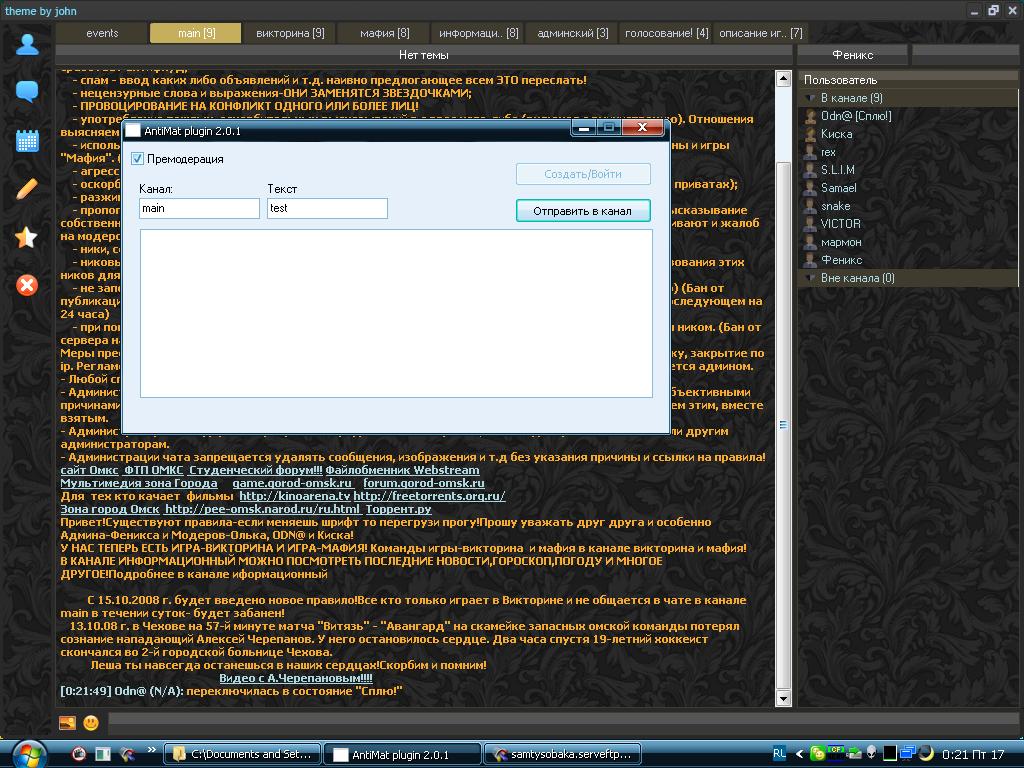Click the Канал input field containing 'main'

tap(199, 208)
